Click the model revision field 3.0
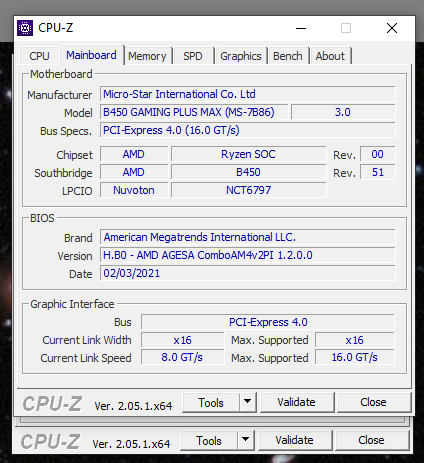 (x=343, y=112)
